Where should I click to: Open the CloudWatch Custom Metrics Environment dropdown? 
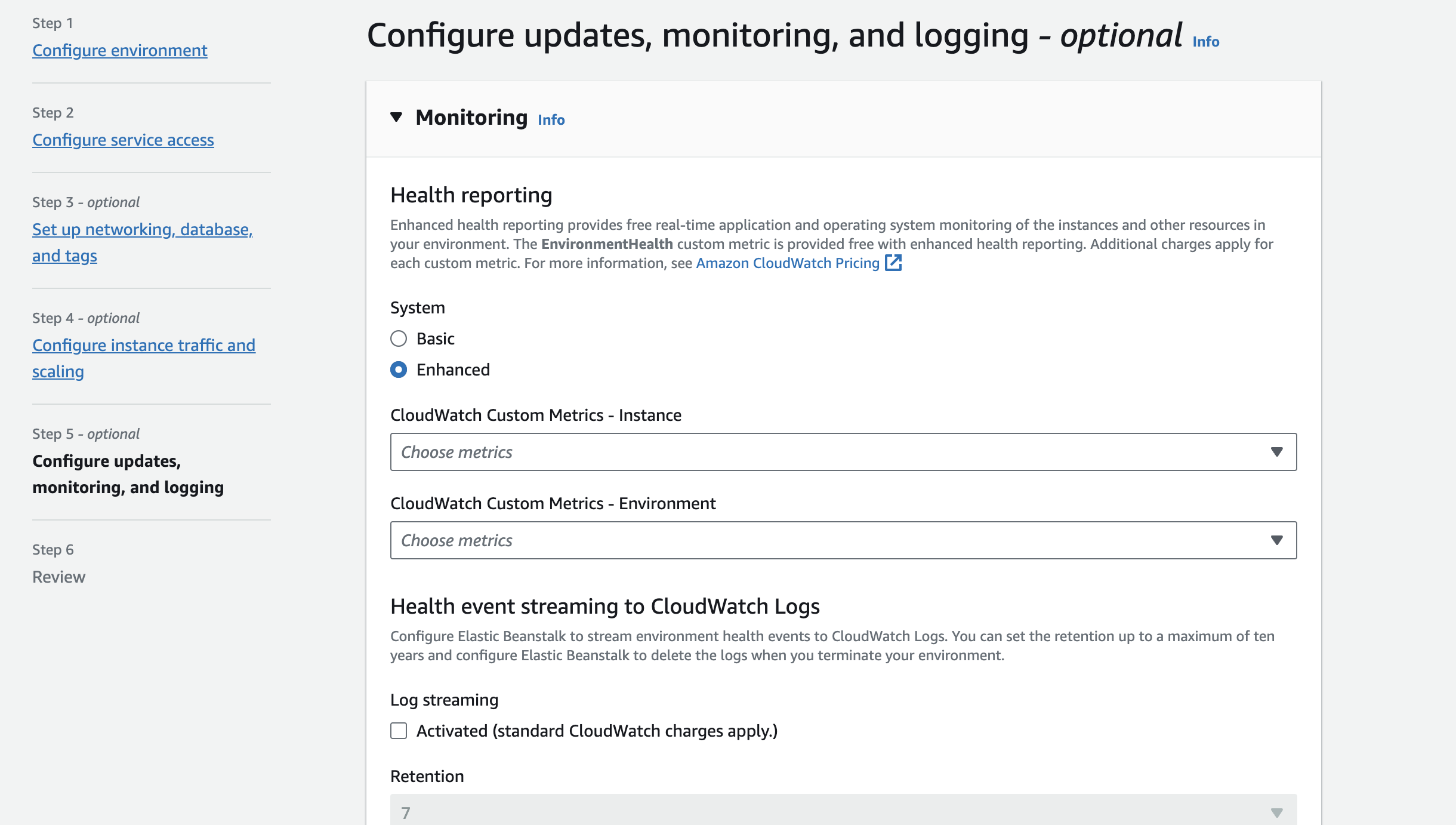point(843,540)
